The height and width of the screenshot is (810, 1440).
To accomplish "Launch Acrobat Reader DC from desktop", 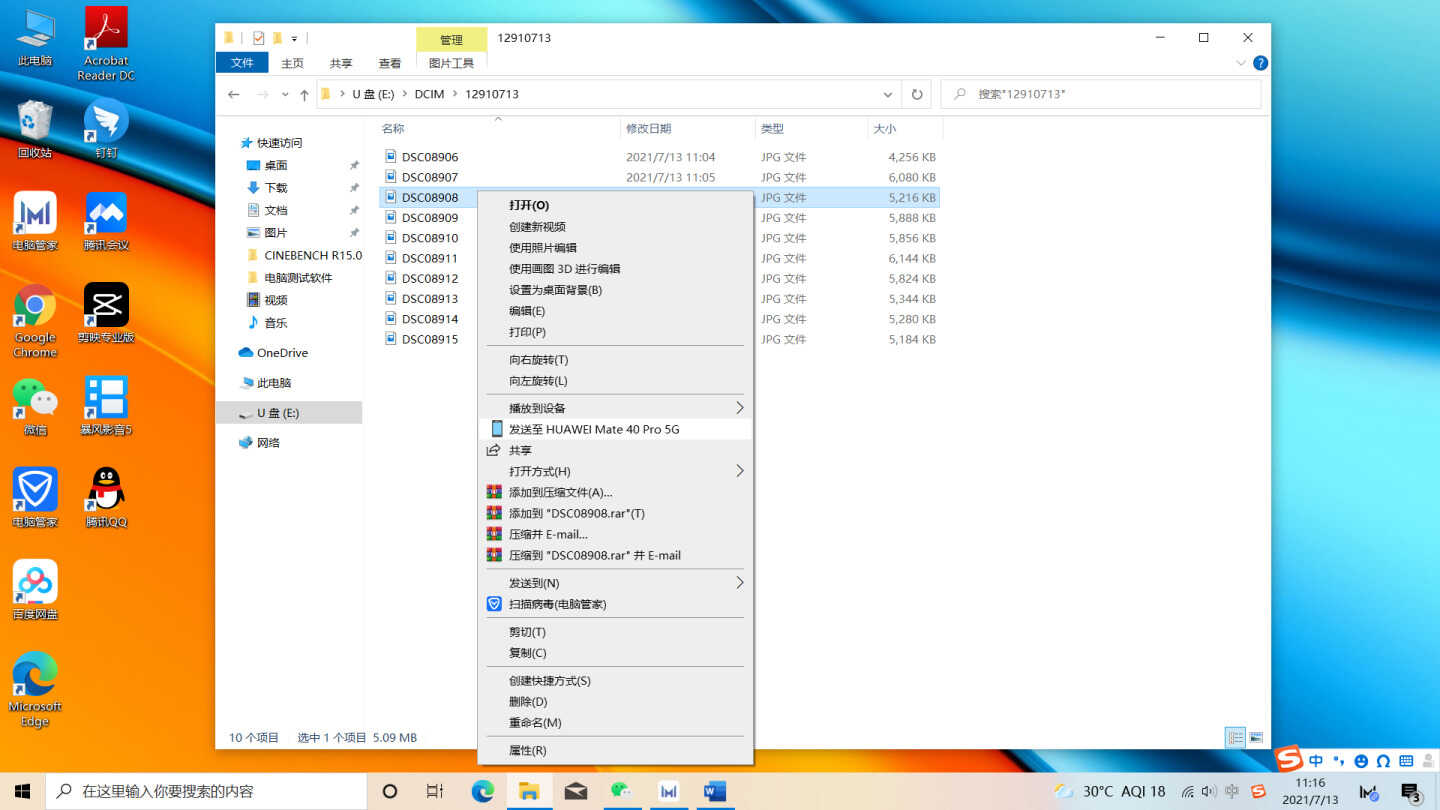I will point(106,43).
